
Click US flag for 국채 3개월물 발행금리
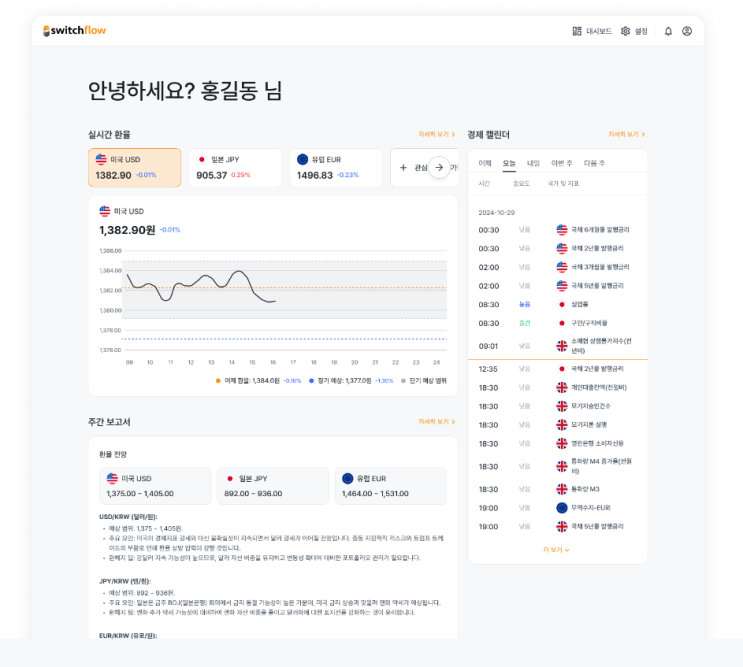pos(562,267)
